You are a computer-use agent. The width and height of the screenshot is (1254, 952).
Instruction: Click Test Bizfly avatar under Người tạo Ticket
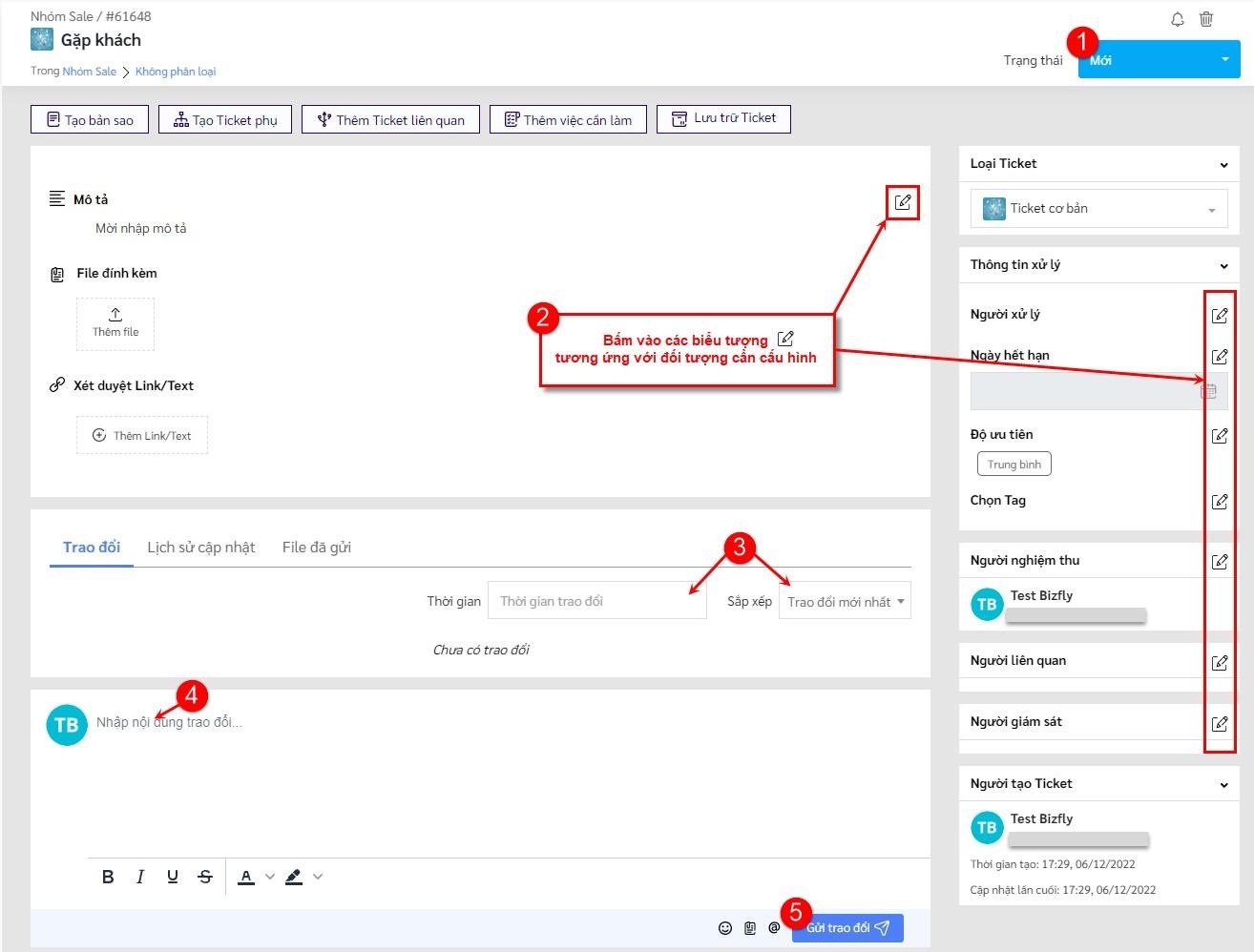pyautogui.click(x=987, y=827)
